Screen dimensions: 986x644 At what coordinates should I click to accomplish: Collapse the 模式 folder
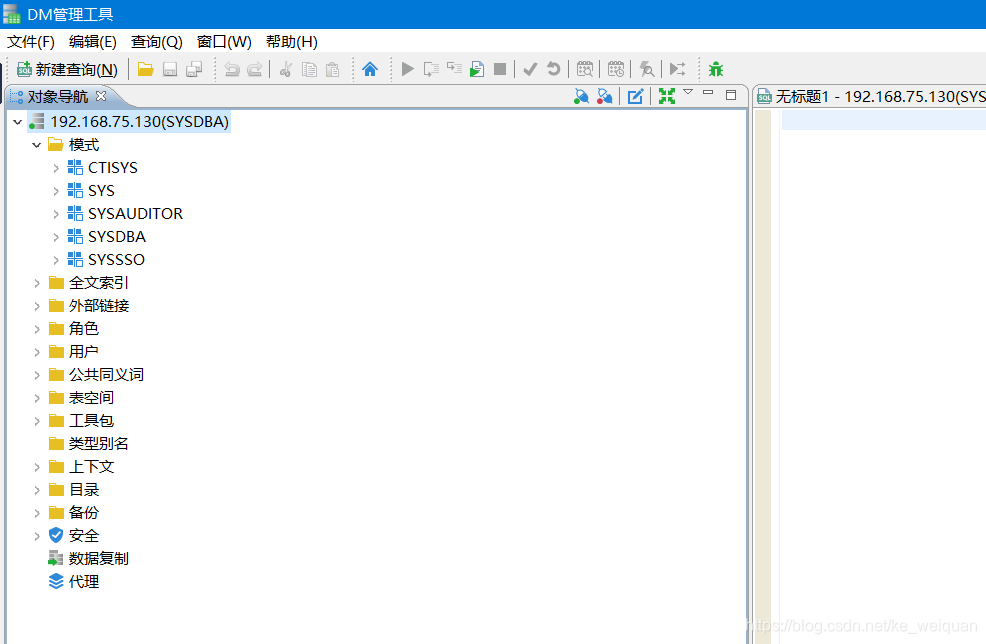(36, 145)
